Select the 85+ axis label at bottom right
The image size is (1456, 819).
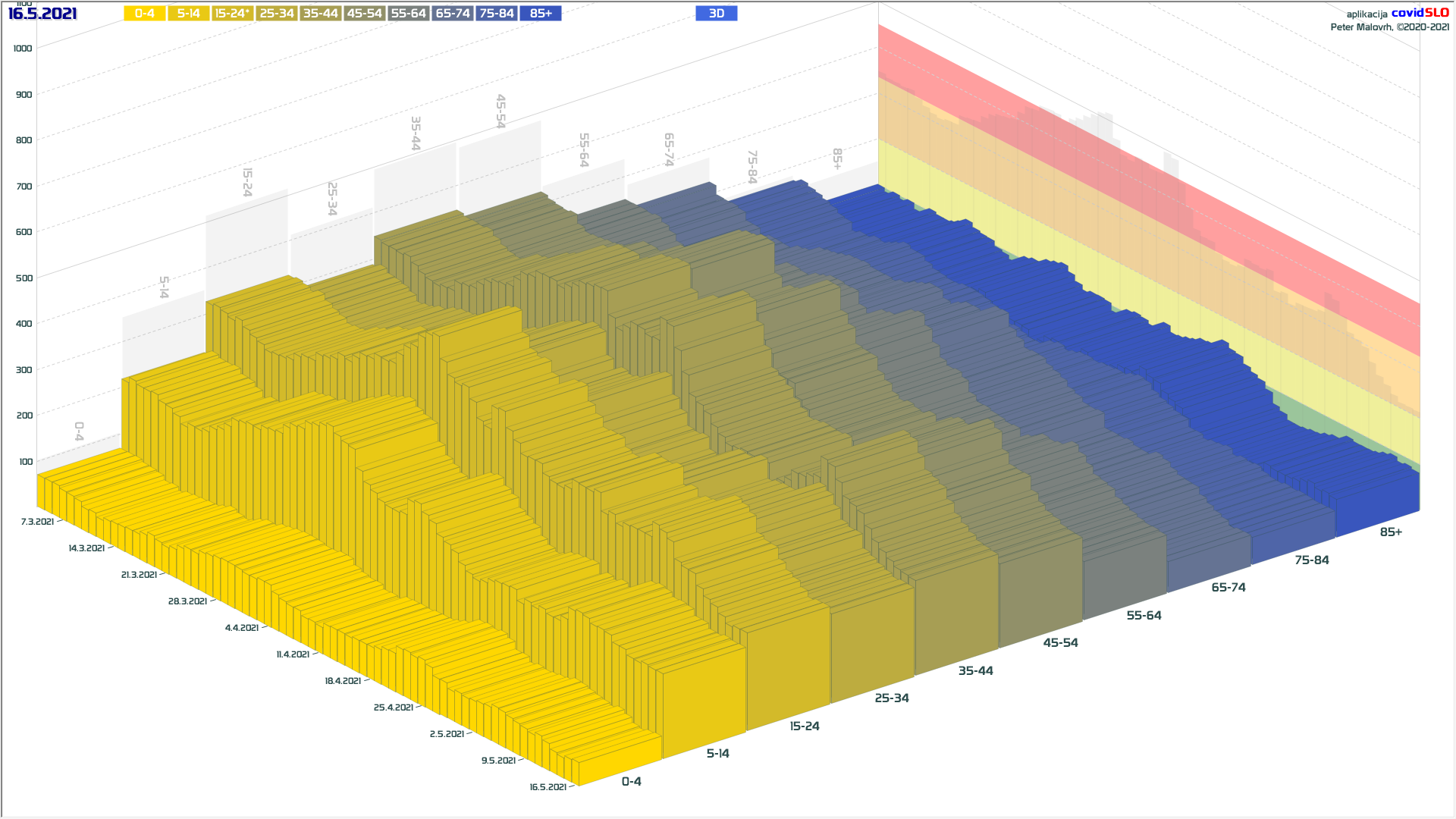coord(1390,532)
